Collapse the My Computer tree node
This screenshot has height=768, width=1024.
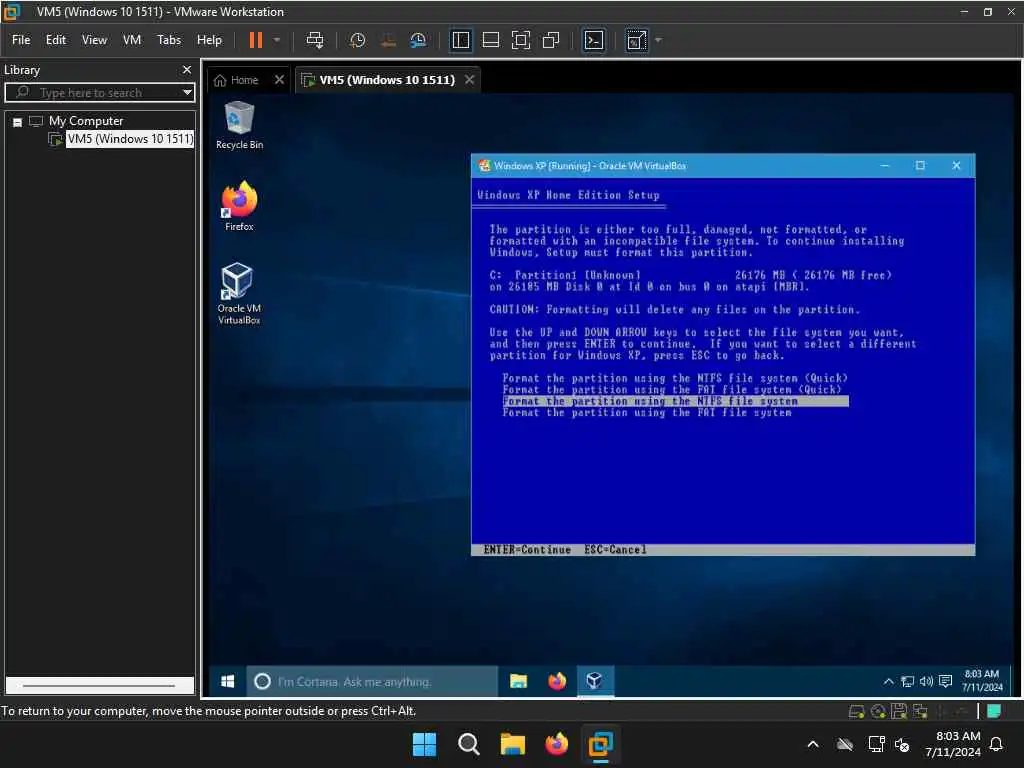point(18,121)
